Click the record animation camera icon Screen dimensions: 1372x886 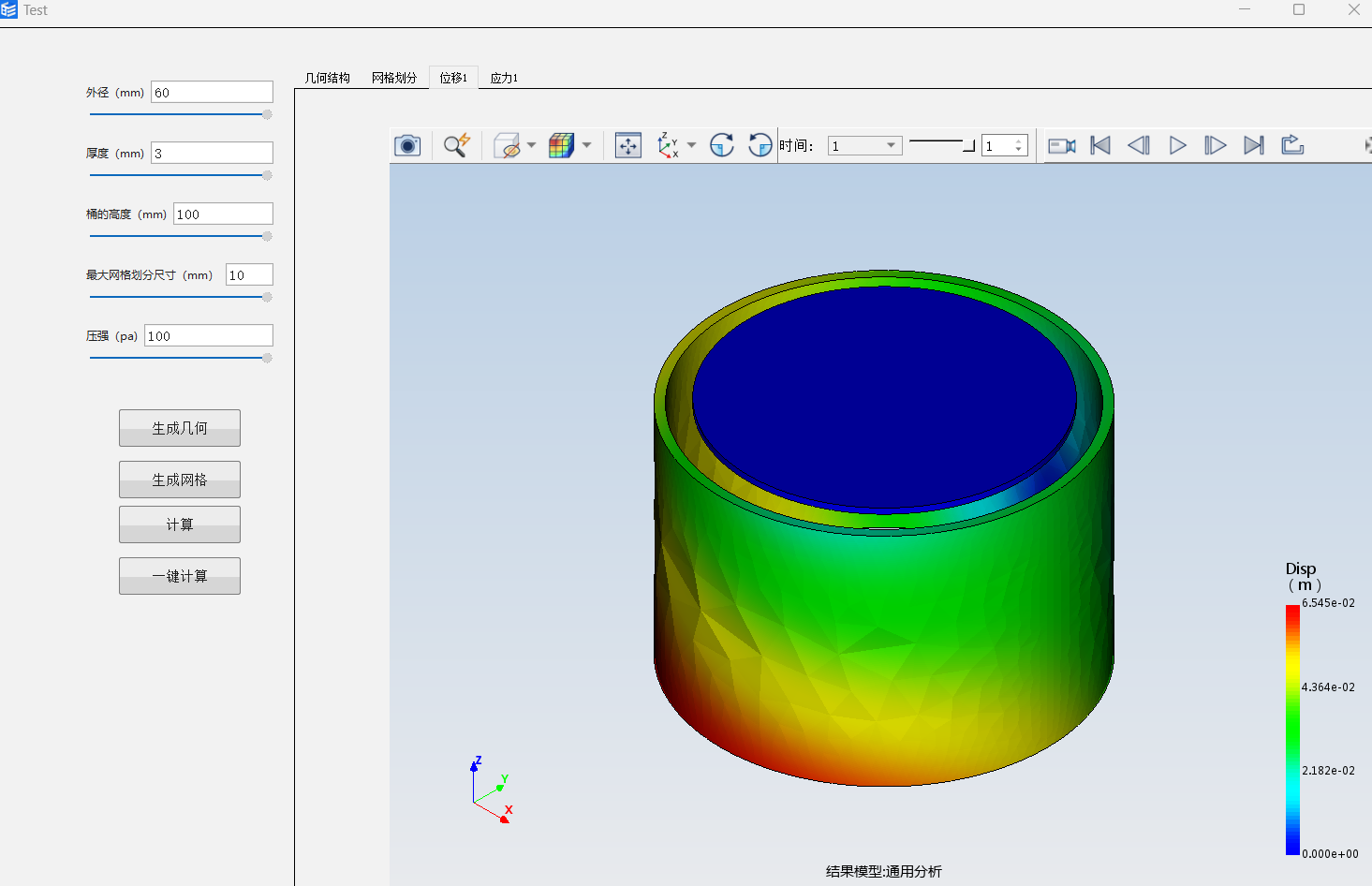(1061, 145)
